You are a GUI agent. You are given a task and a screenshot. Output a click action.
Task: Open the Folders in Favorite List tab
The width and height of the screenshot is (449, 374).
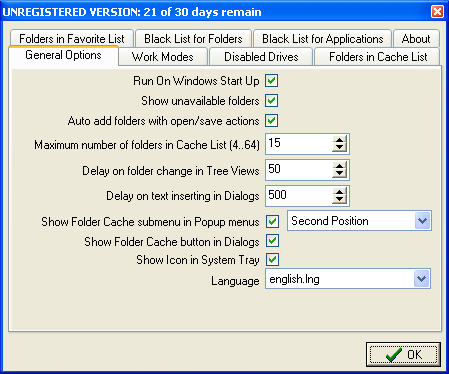[x=72, y=39]
